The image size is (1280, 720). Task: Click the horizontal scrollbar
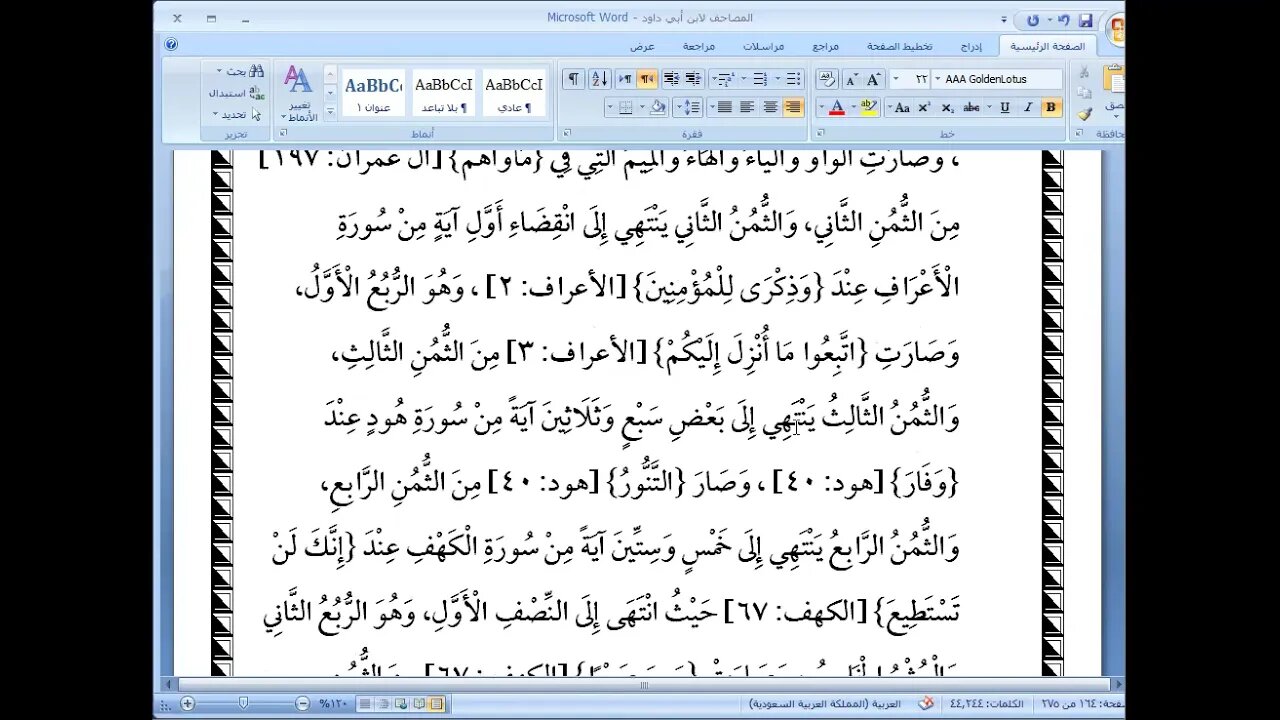click(x=643, y=685)
